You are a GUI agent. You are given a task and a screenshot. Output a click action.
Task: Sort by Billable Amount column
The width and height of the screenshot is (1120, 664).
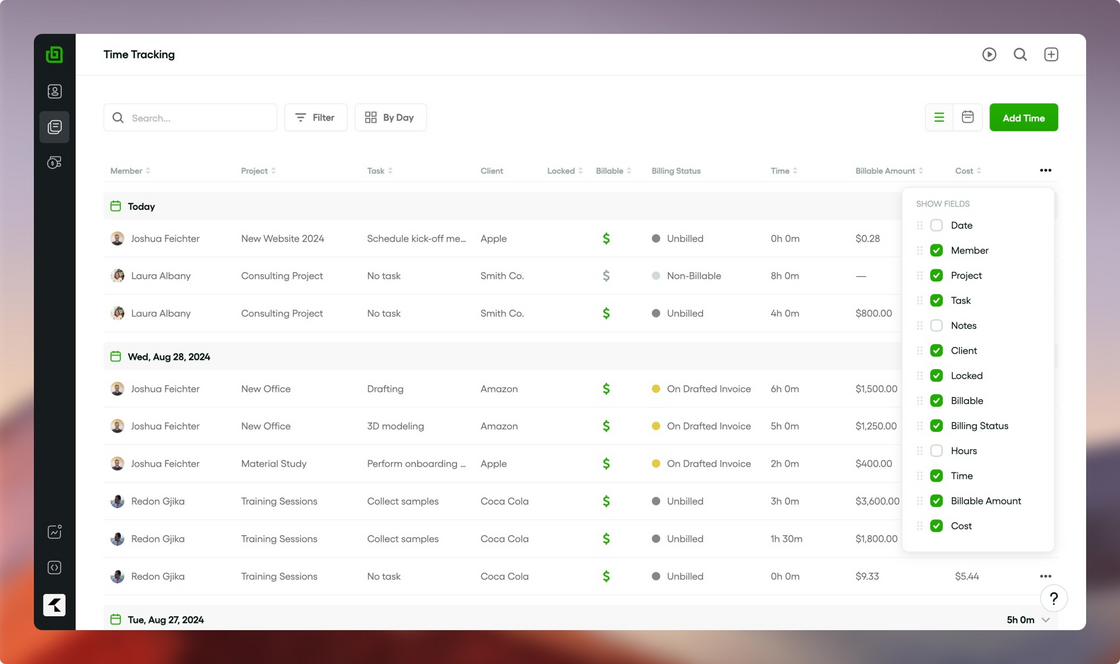pyautogui.click(x=889, y=171)
